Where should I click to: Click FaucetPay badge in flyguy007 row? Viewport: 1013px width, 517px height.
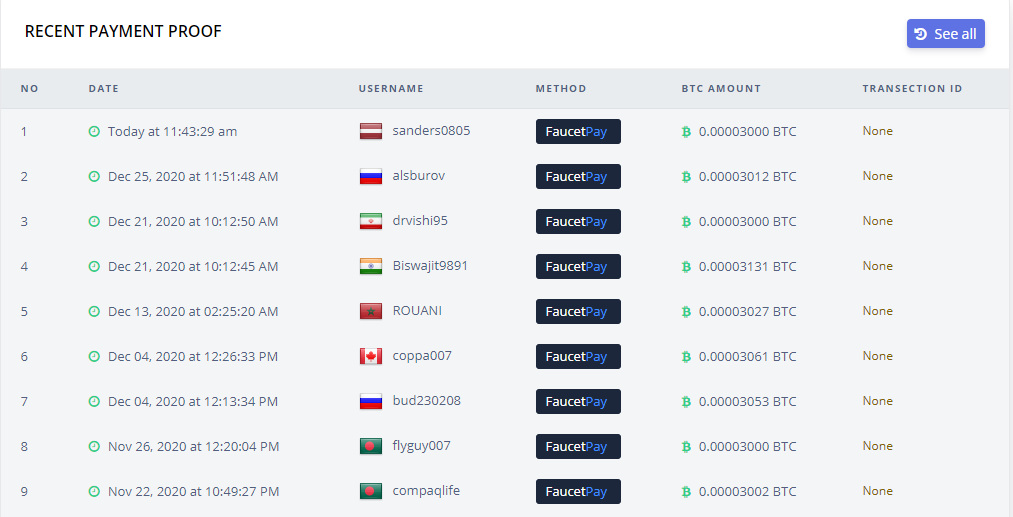[578, 446]
